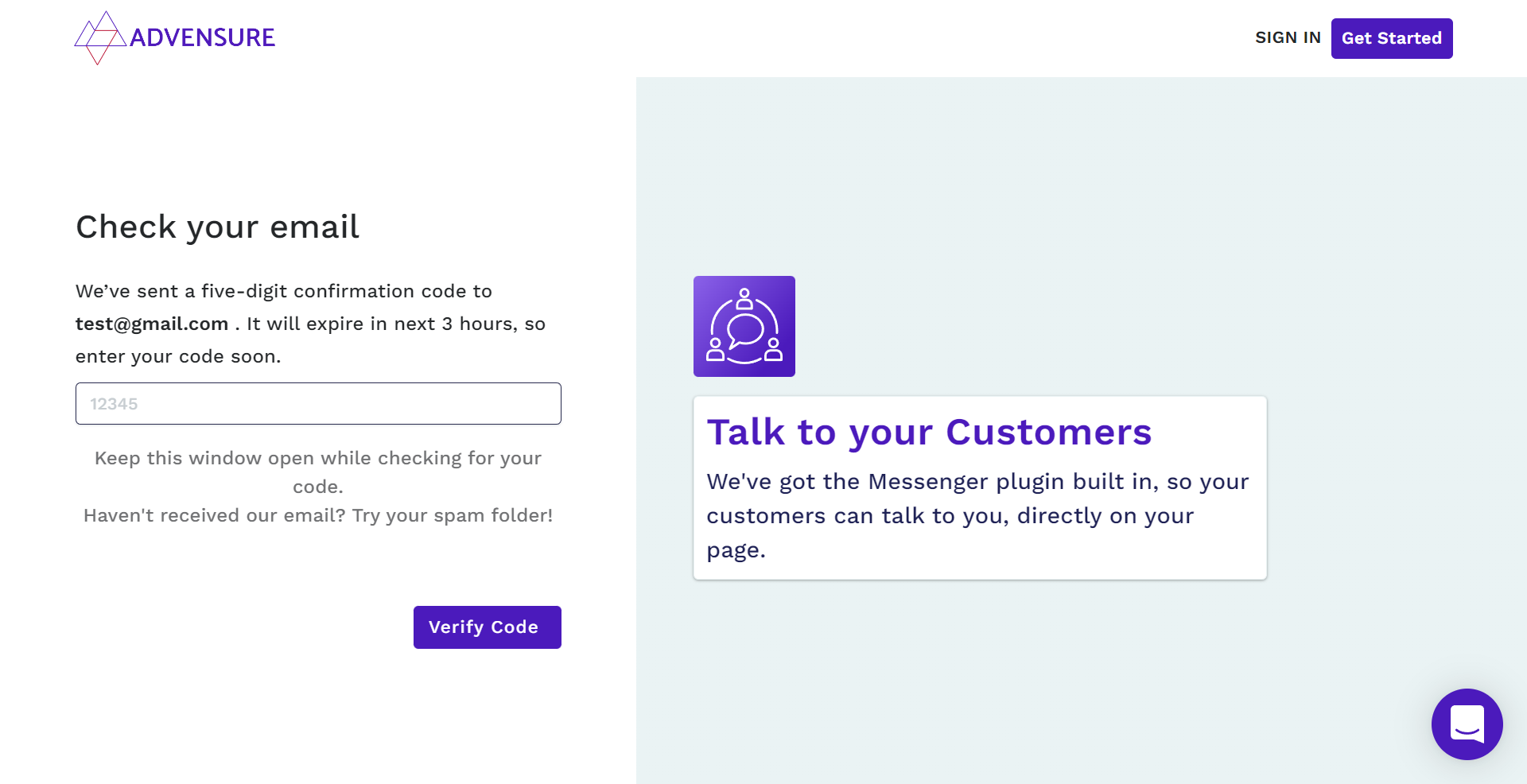Screen dimensions: 1527x784
Task: Submit with the Verify Code button
Action: coord(487,627)
